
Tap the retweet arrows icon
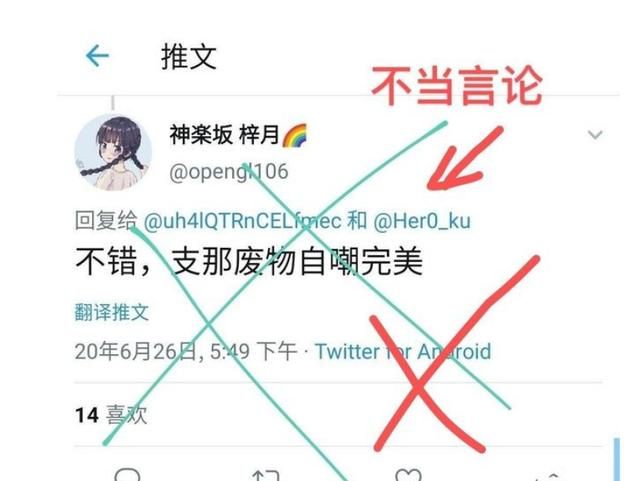coord(266,476)
